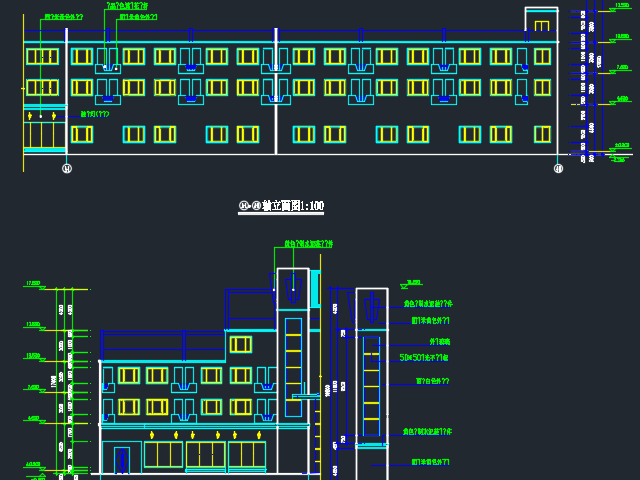This screenshot has width=640, height=480.
Task: Click the elevation drawing title with scale 1:100
Action: tap(281, 206)
